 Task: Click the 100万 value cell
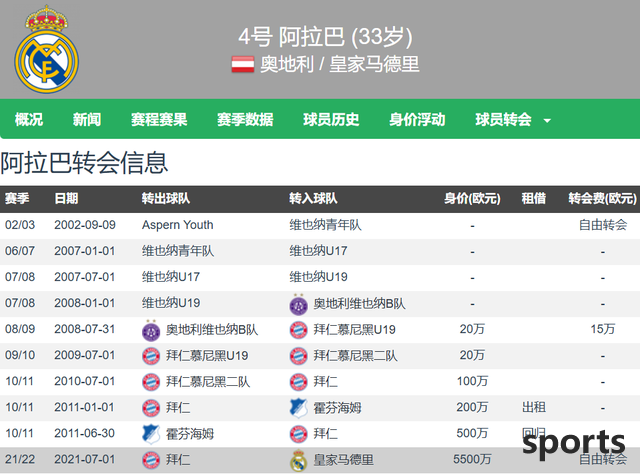472,381
